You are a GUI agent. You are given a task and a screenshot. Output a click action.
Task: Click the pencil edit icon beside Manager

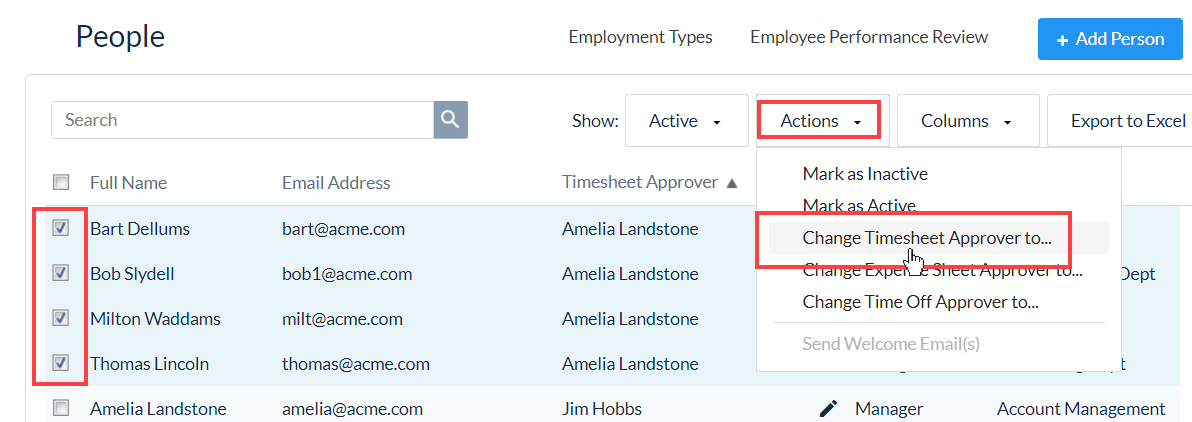pyautogui.click(x=829, y=409)
